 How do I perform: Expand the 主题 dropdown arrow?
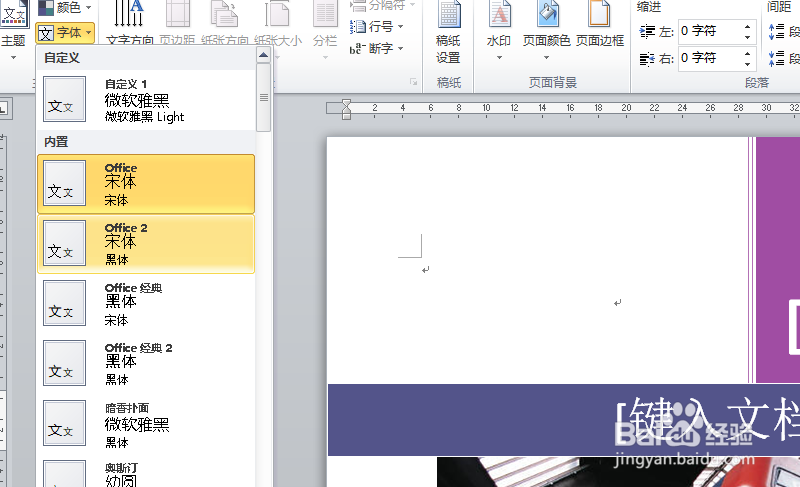[13, 58]
